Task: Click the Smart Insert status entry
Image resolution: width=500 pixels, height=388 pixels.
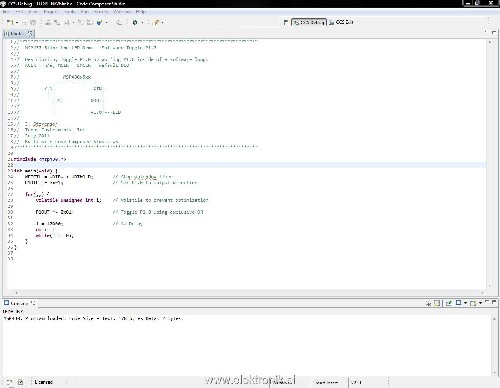Action: pos(326,382)
